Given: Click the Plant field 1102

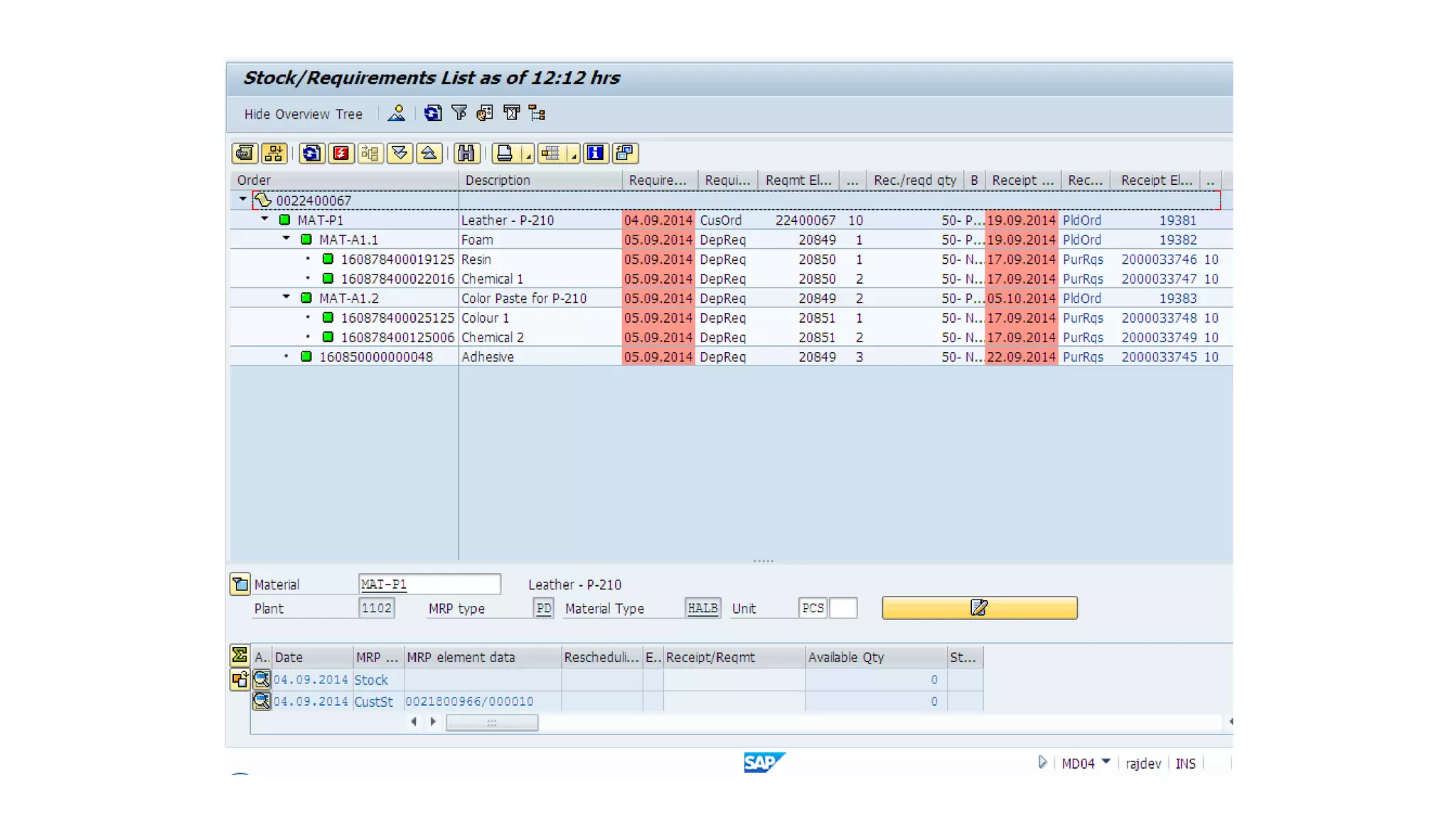Looking at the screenshot, I should click(376, 608).
